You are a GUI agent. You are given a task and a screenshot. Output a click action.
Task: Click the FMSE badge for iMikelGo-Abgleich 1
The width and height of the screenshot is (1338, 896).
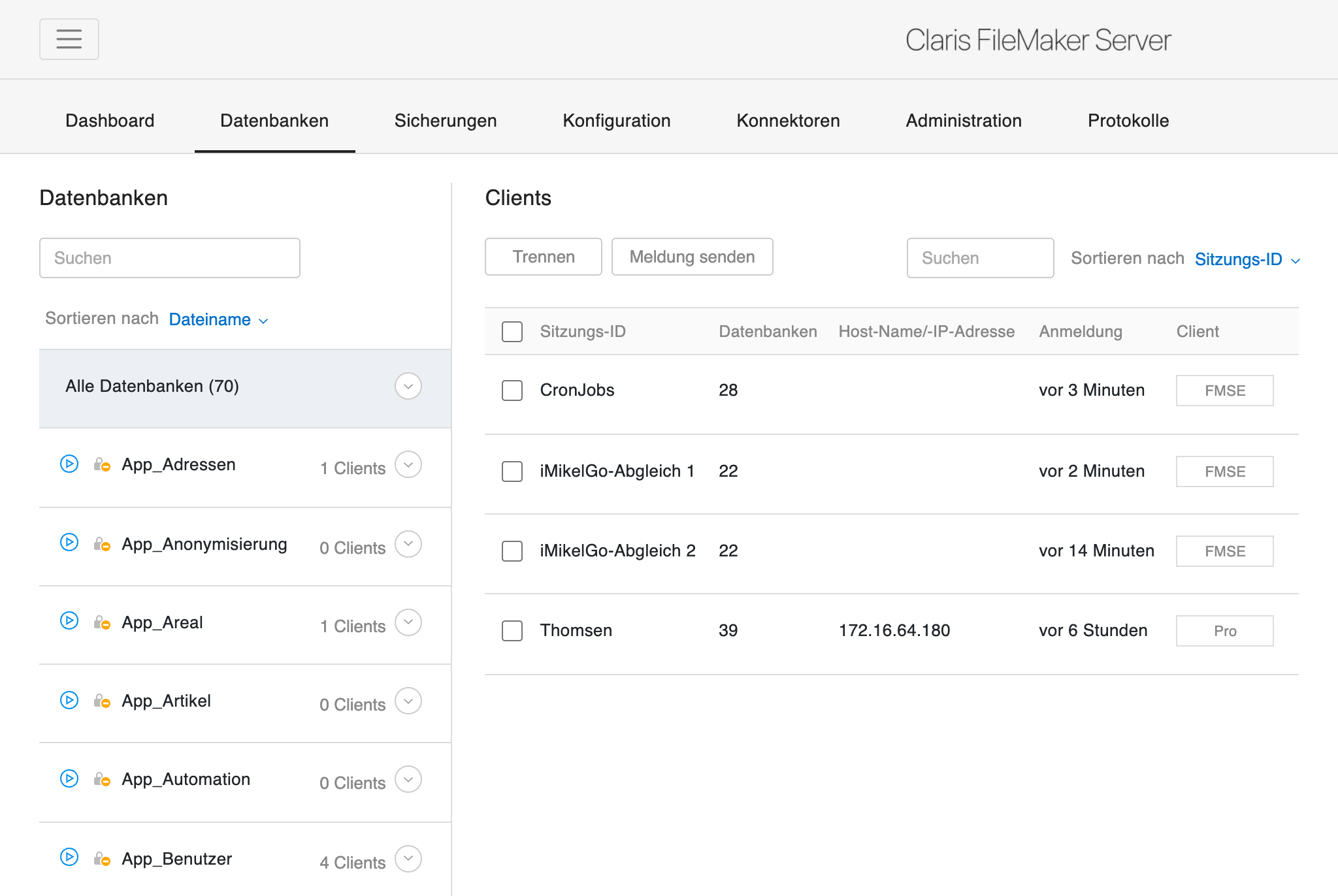tap(1225, 472)
